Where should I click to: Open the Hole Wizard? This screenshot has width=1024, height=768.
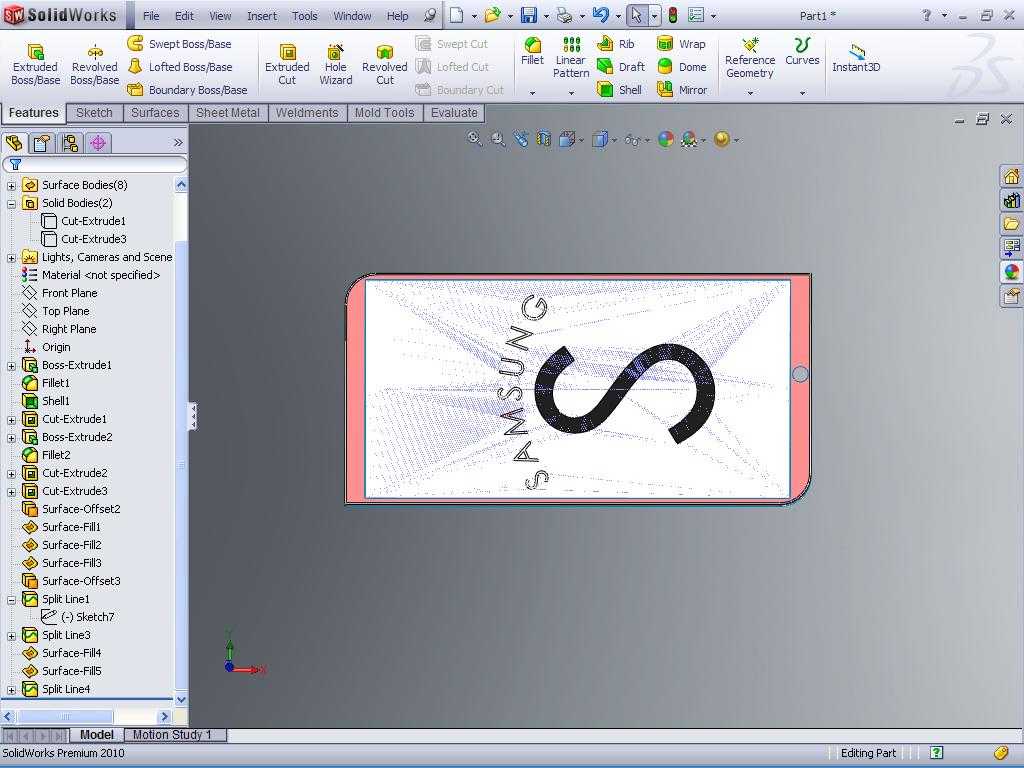click(x=336, y=64)
